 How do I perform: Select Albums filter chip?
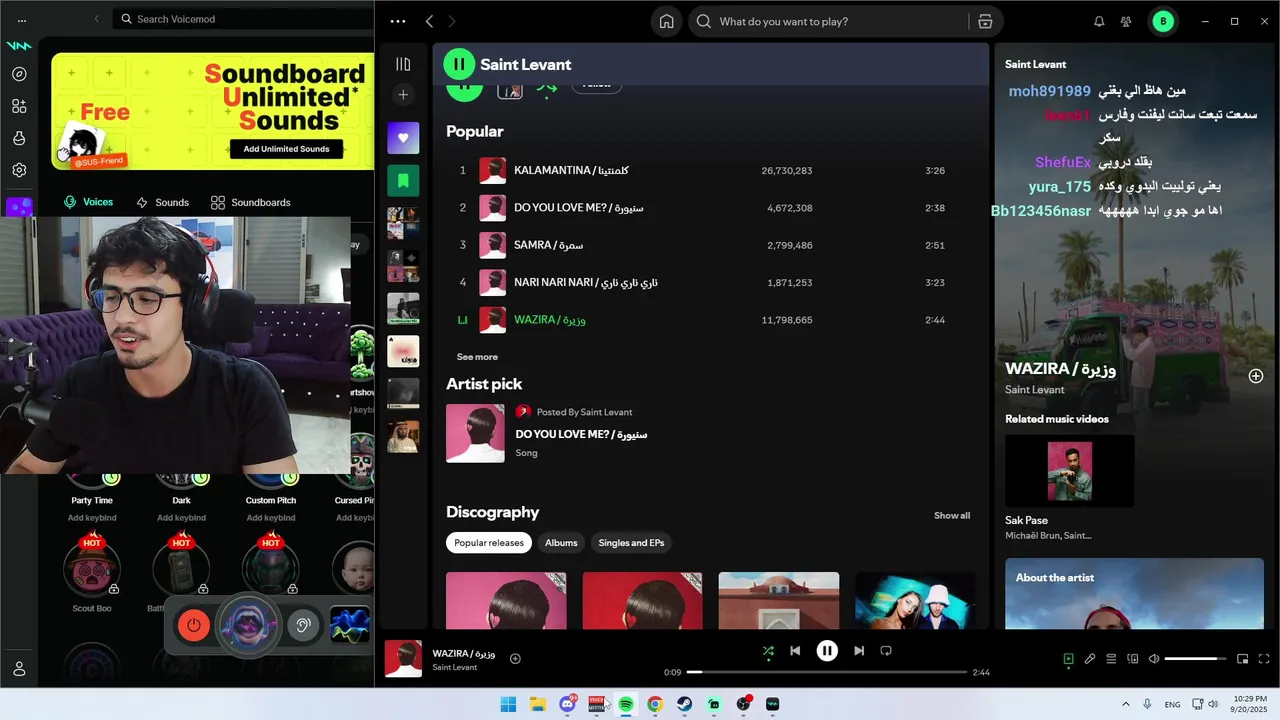click(561, 543)
